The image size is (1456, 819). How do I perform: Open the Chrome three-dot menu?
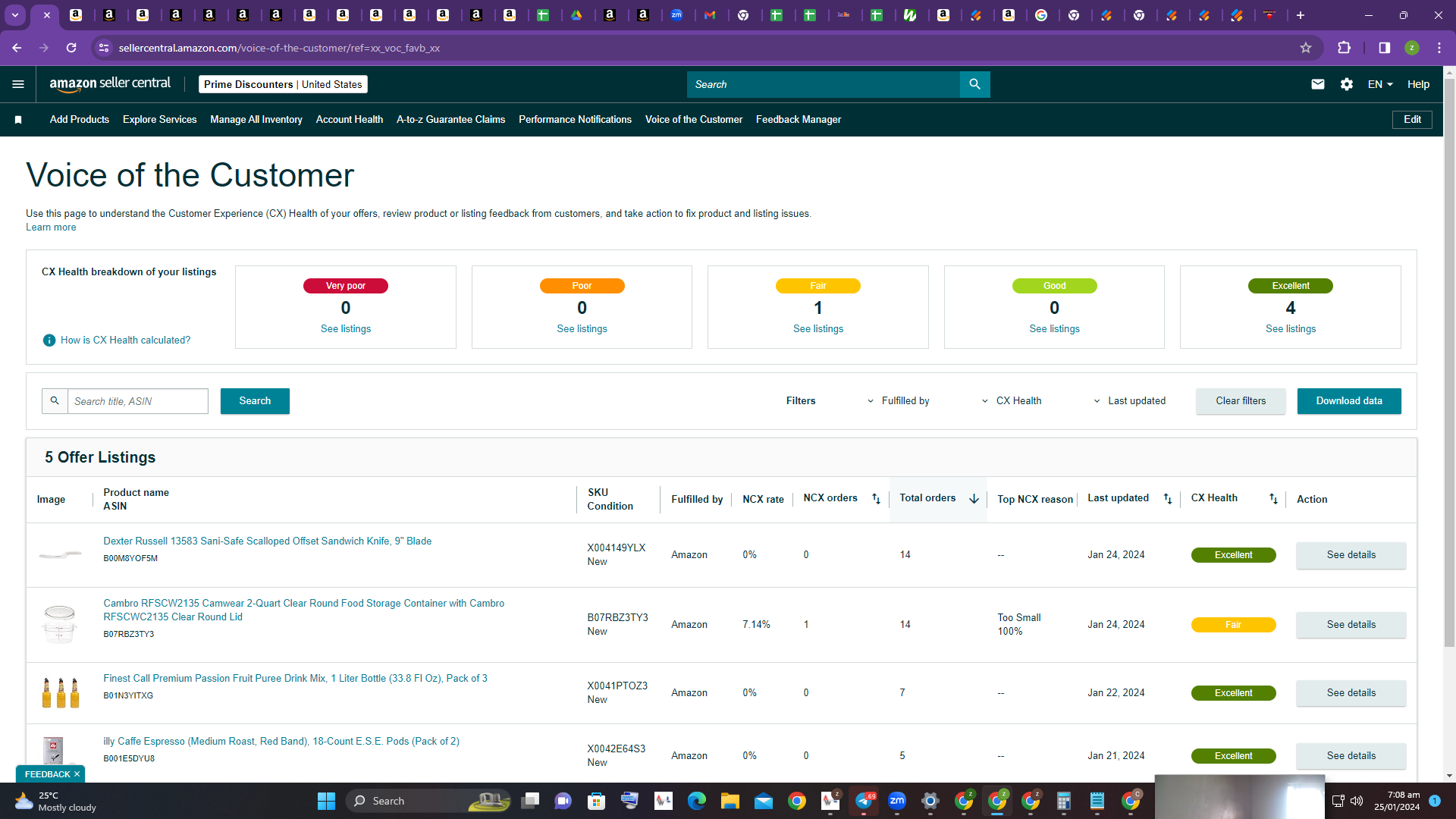[x=1439, y=48]
